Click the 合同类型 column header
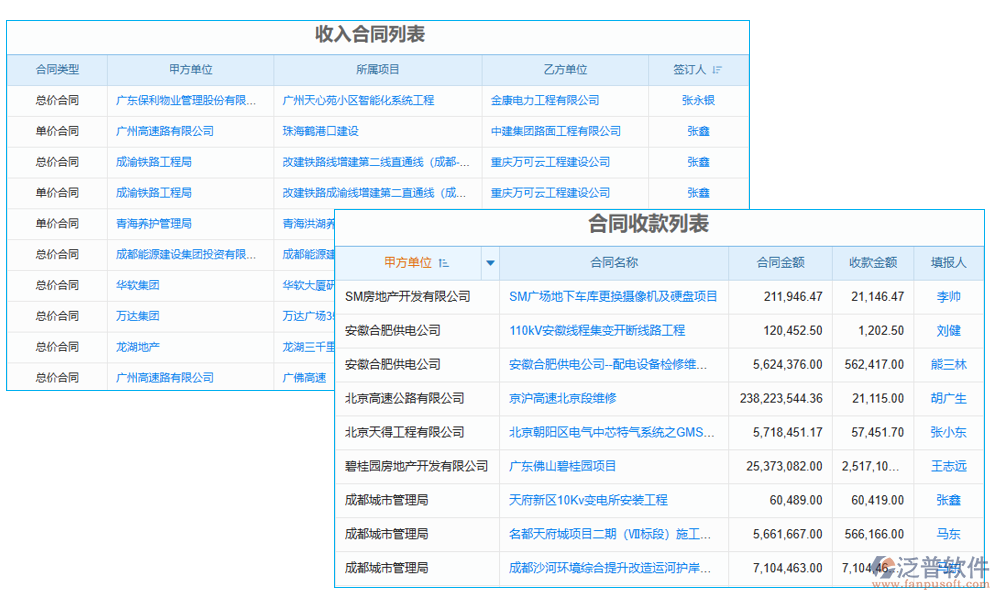 56,69
